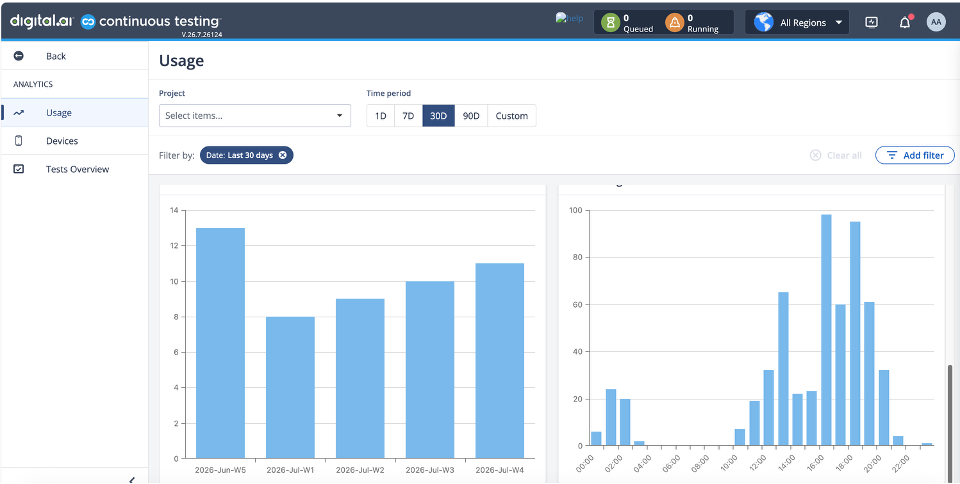
Task: Click the 2026-Jul-W1 bar
Action: click(x=290, y=387)
